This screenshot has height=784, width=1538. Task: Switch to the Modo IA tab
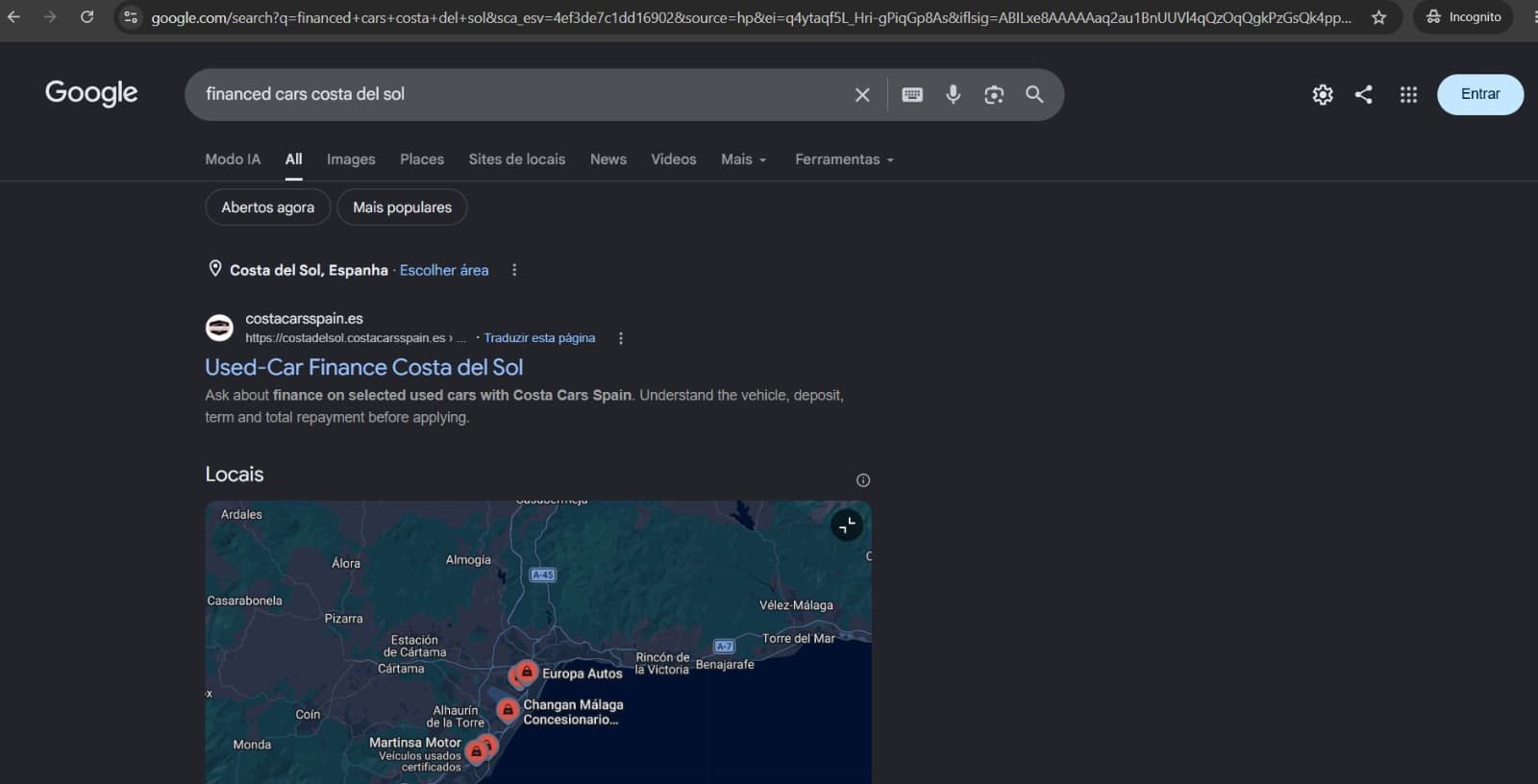(233, 159)
